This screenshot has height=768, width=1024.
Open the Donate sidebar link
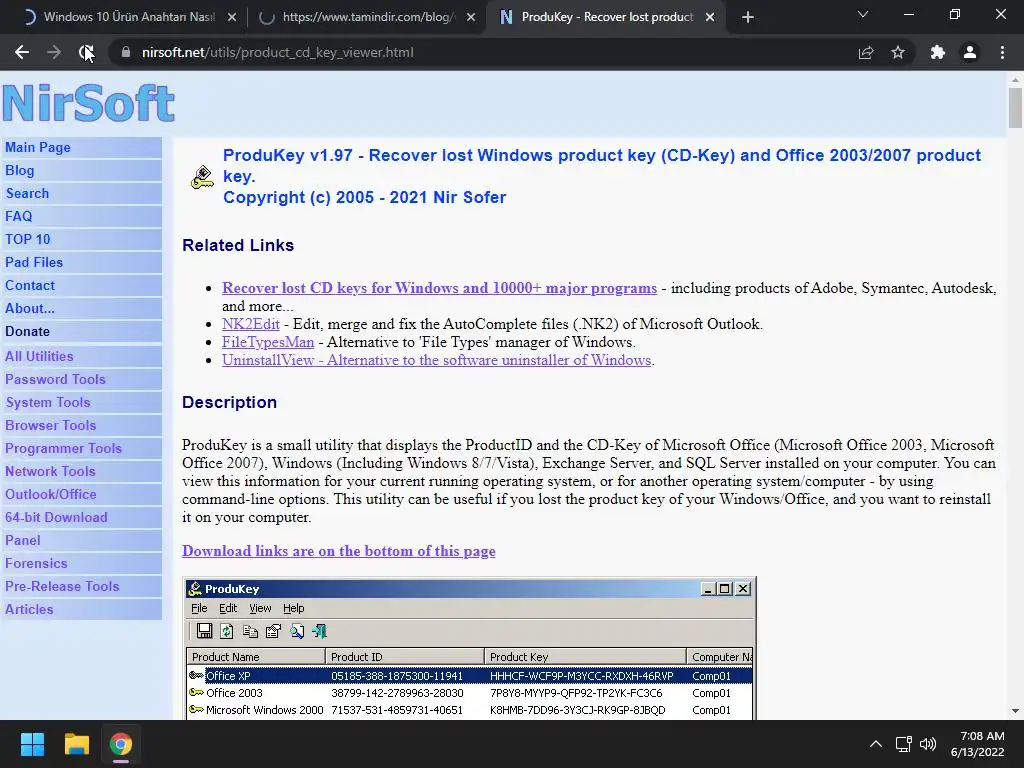(82, 331)
